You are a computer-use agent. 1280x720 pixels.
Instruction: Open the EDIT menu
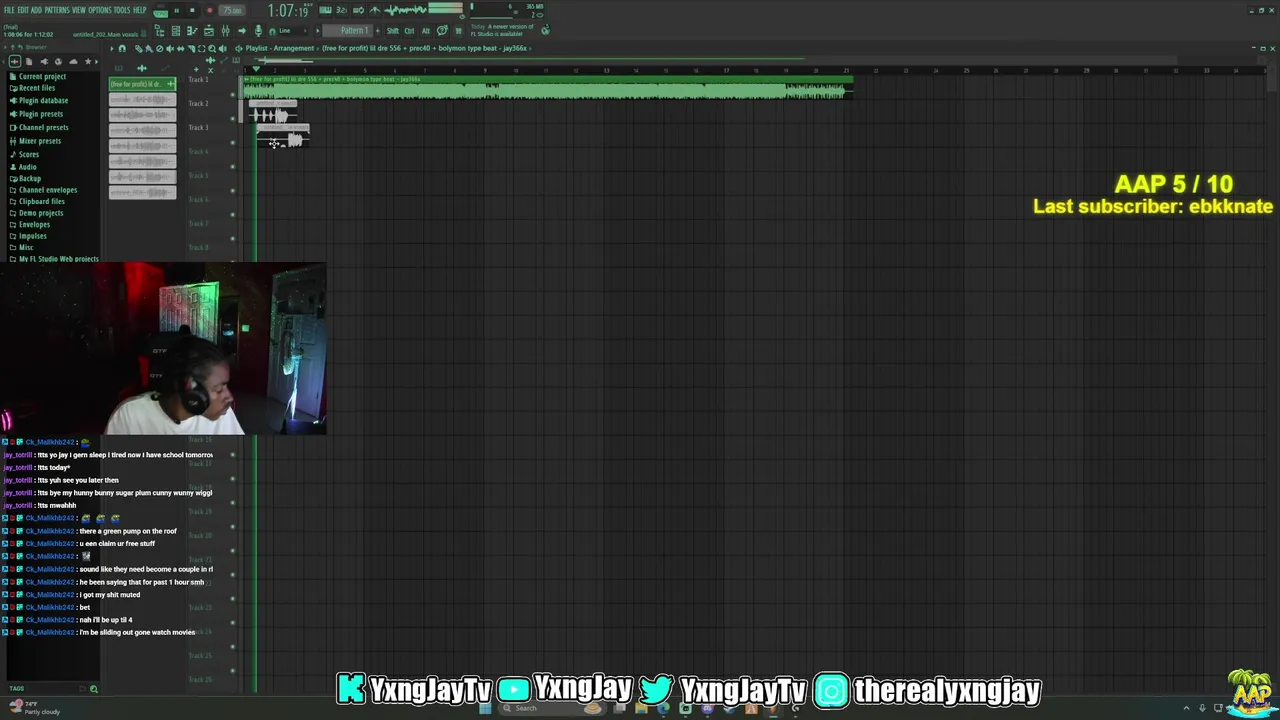(x=22, y=10)
